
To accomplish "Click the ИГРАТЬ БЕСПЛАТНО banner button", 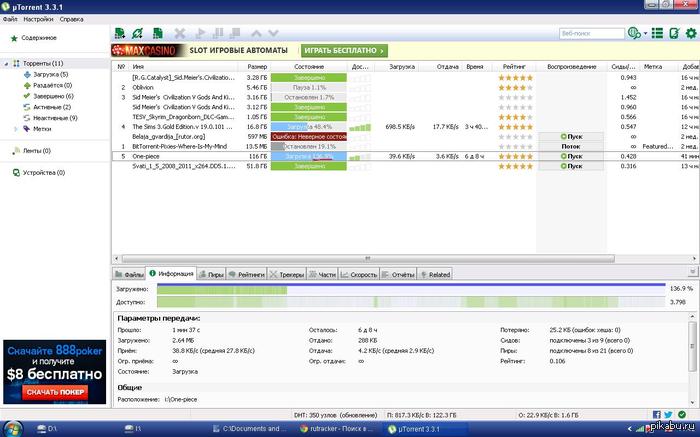I will click(343, 50).
